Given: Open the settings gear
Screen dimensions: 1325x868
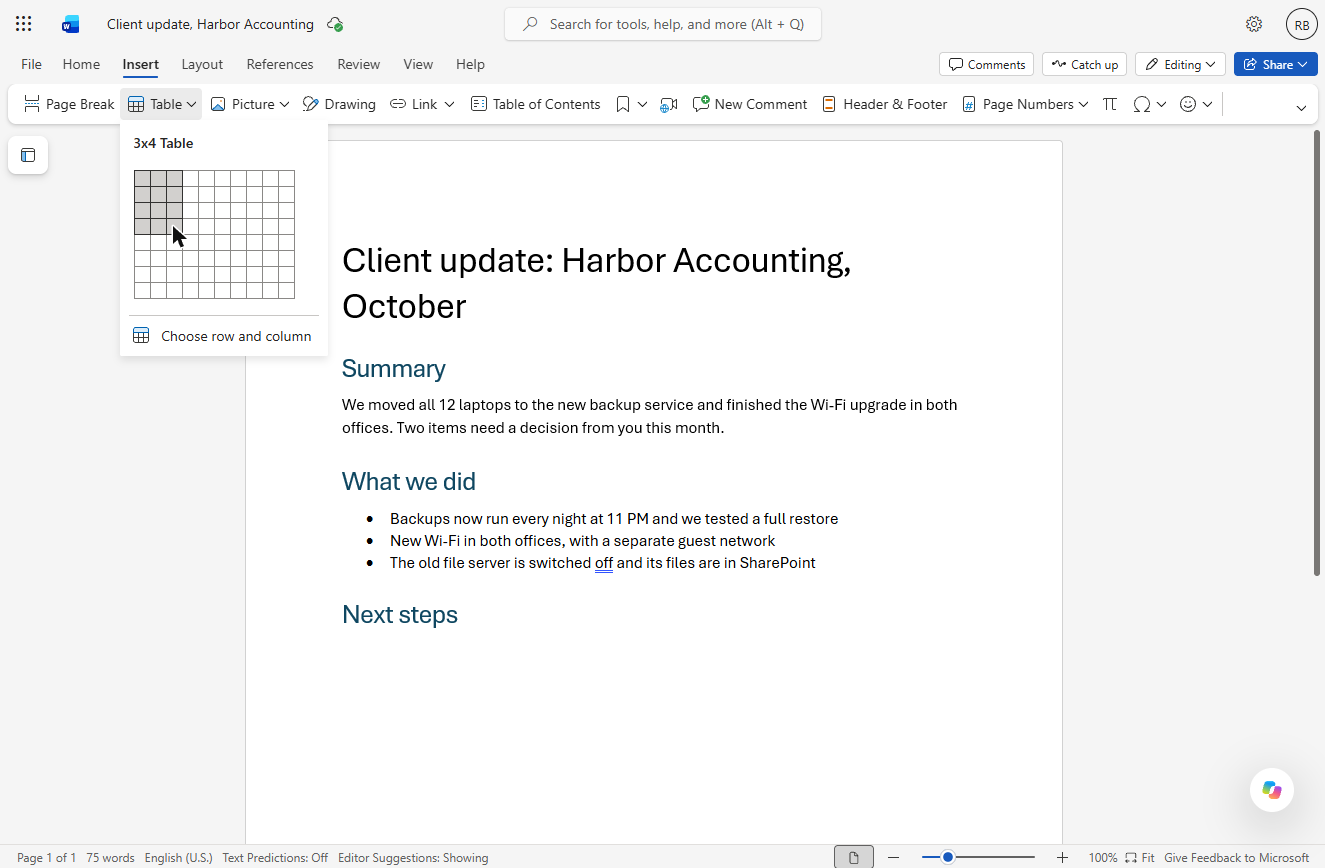Looking at the screenshot, I should click(x=1254, y=24).
